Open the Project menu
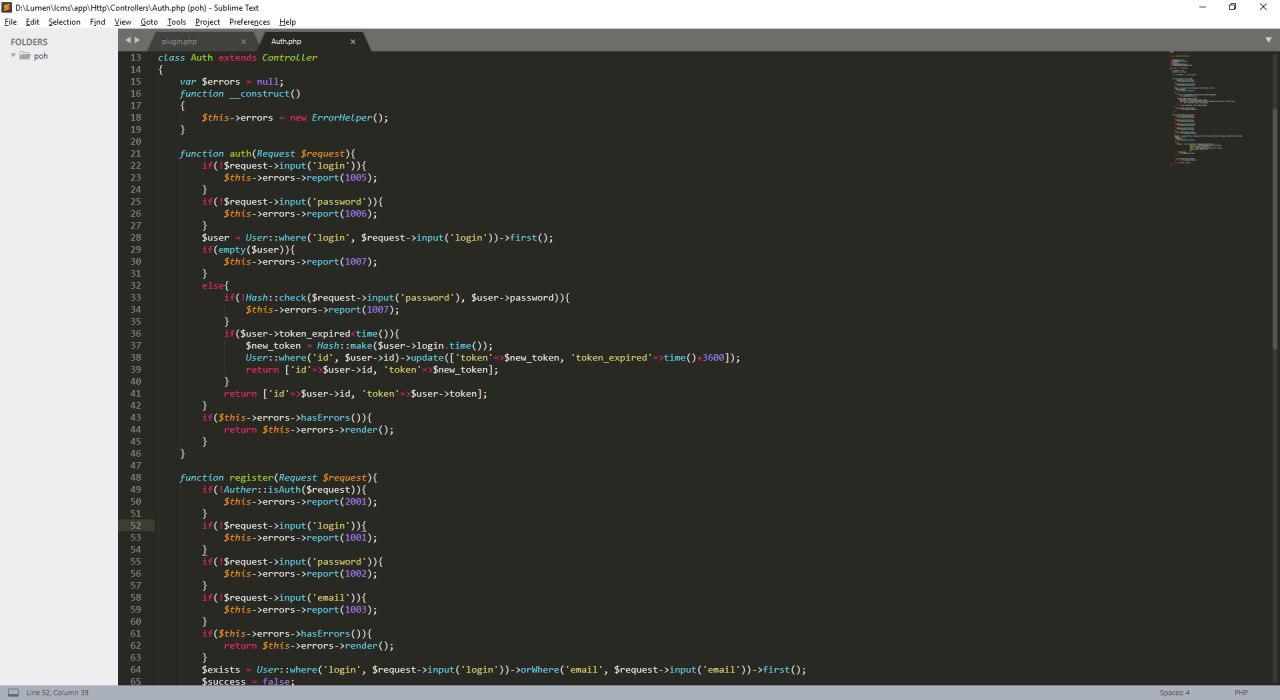The image size is (1280, 700). pyautogui.click(x=208, y=22)
